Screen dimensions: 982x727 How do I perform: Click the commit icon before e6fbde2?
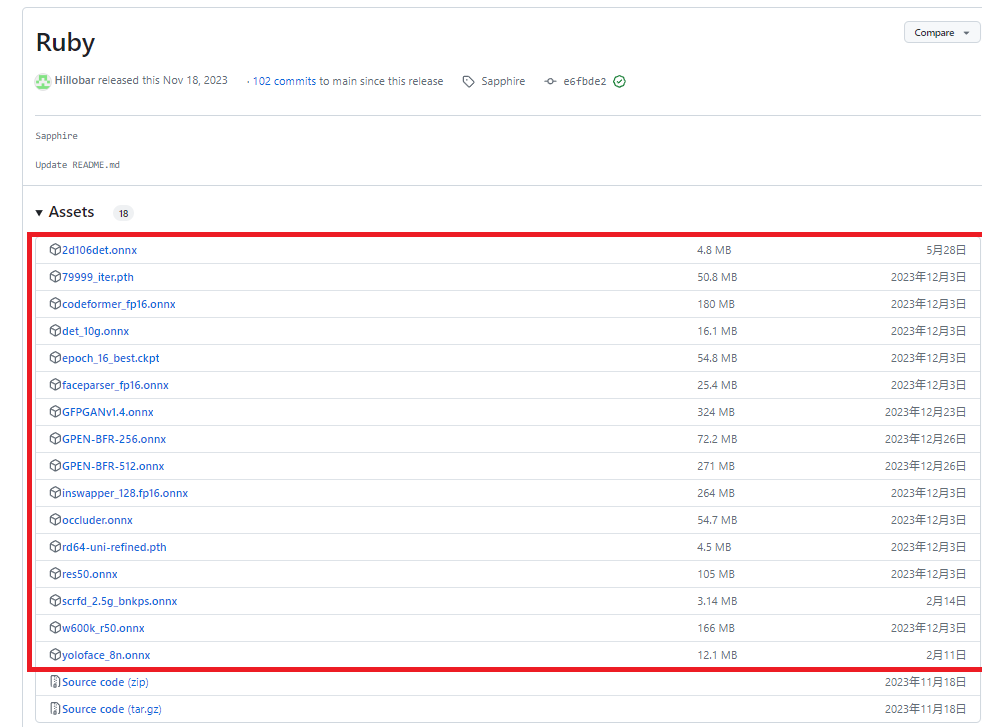(x=550, y=81)
